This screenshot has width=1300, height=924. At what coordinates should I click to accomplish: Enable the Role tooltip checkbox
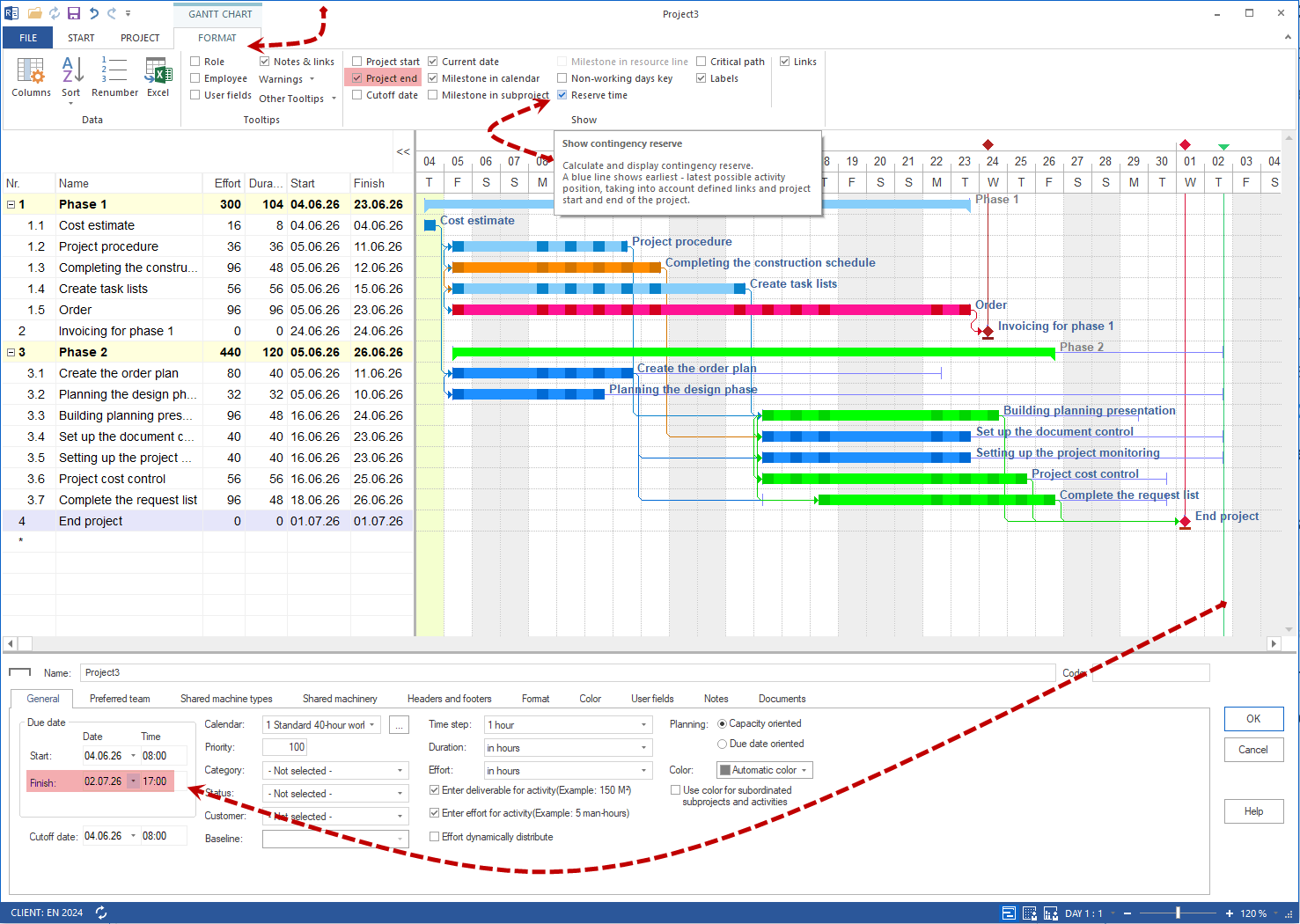click(x=195, y=62)
